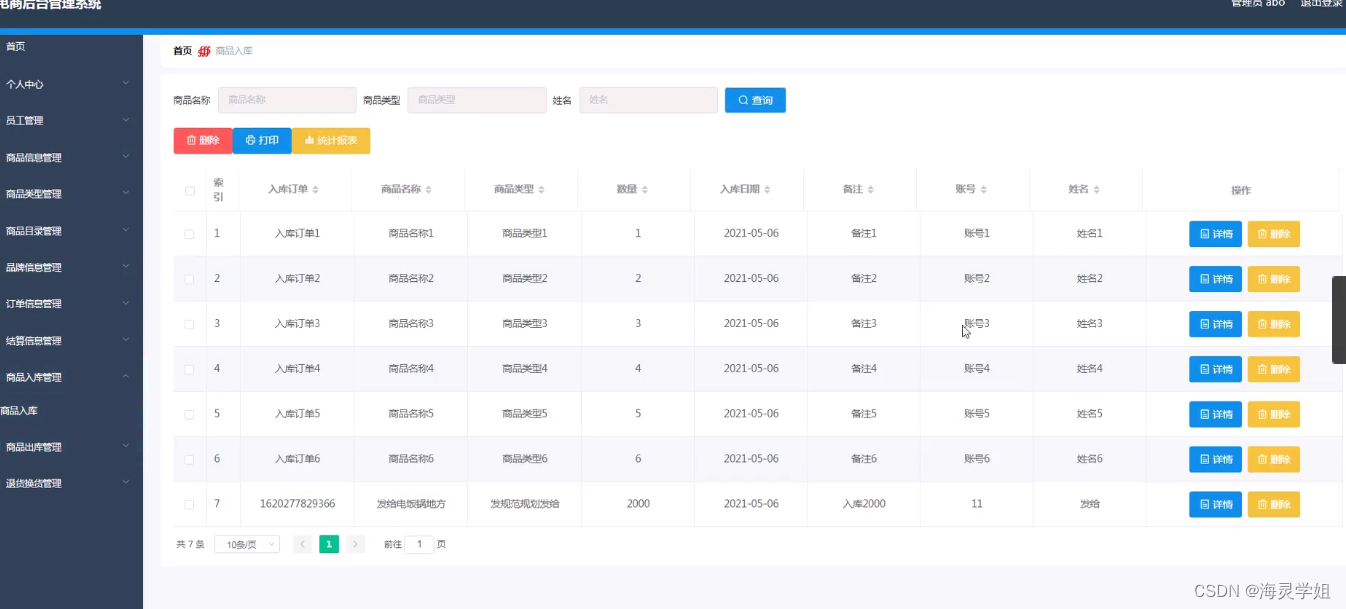Sort by the 账号 column sort icon

[x=984, y=190]
